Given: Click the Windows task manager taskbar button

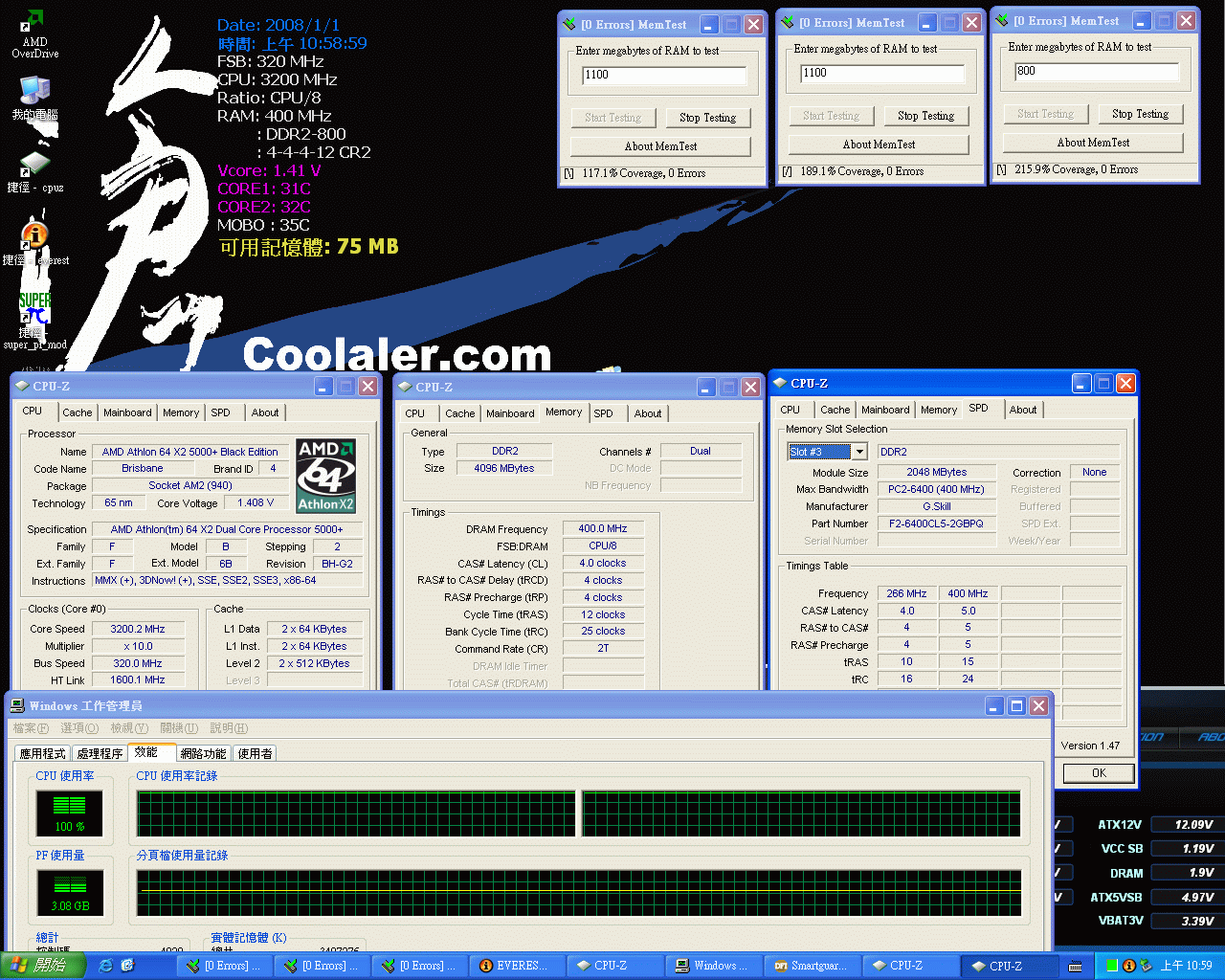Looking at the screenshot, I should pos(715,966).
